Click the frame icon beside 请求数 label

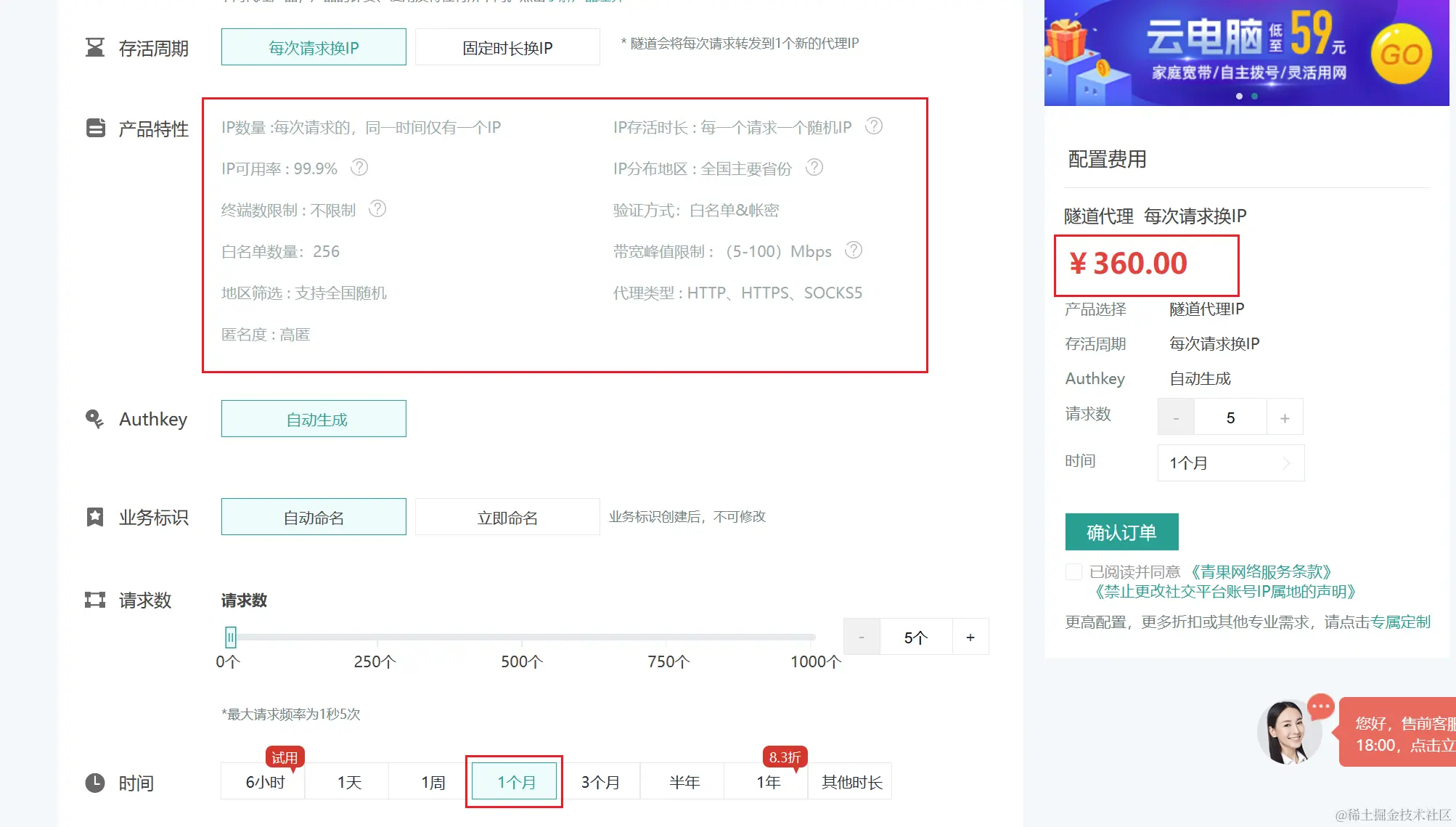[x=95, y=600]
